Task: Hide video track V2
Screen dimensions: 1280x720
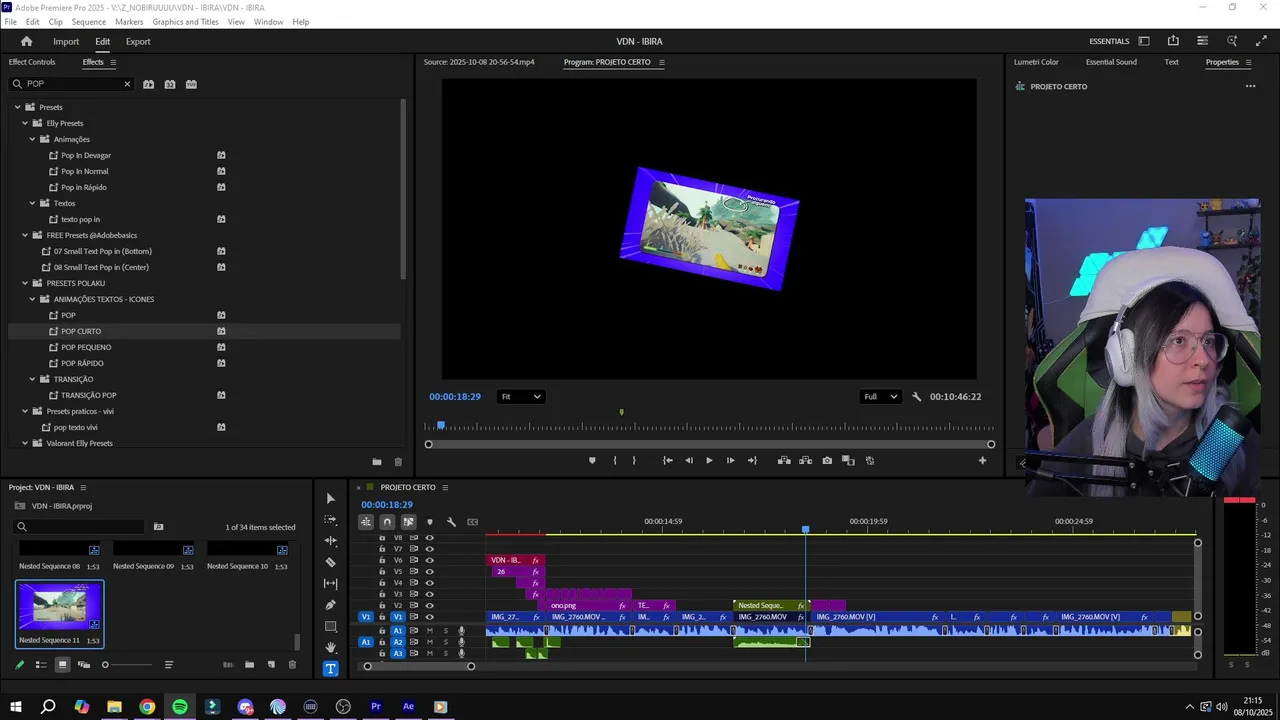Action: click(430, 606)
